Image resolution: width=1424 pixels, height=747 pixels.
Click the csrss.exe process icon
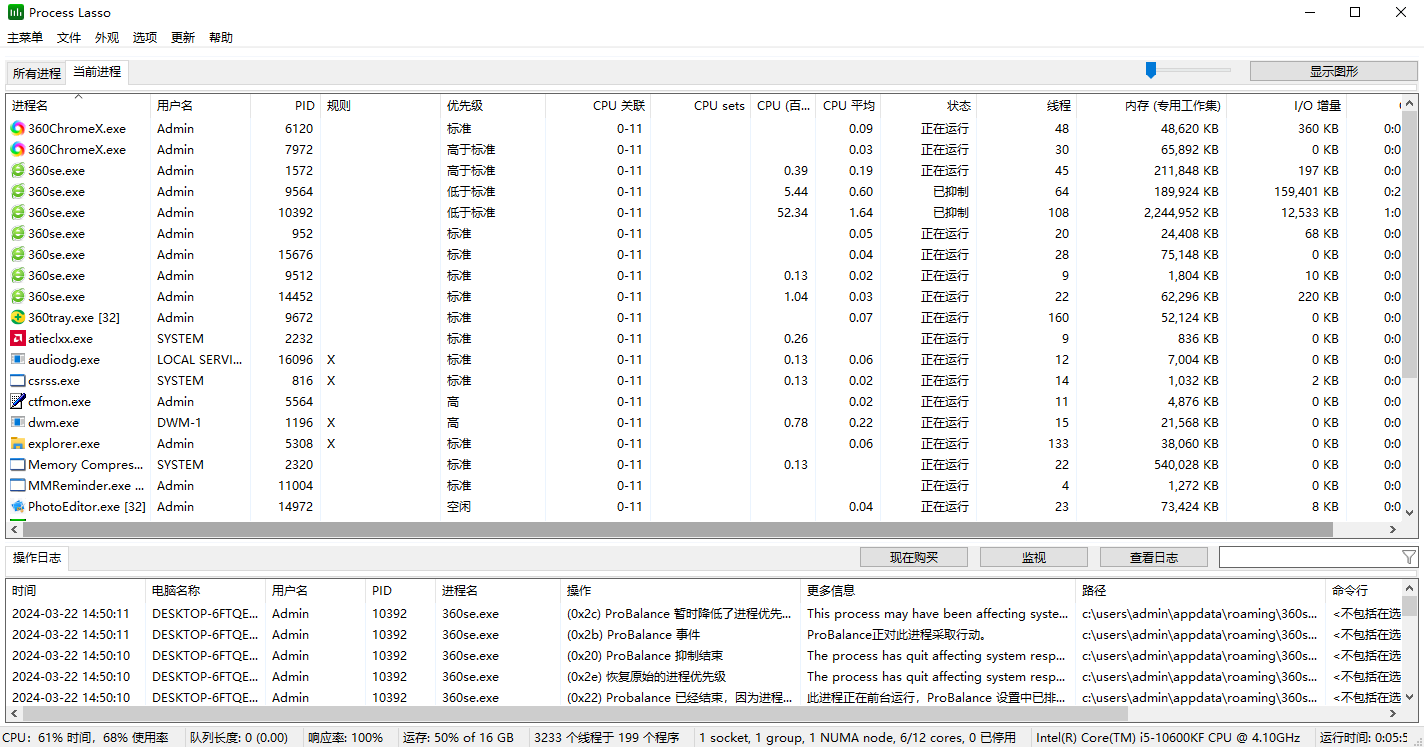click(18, 380)
